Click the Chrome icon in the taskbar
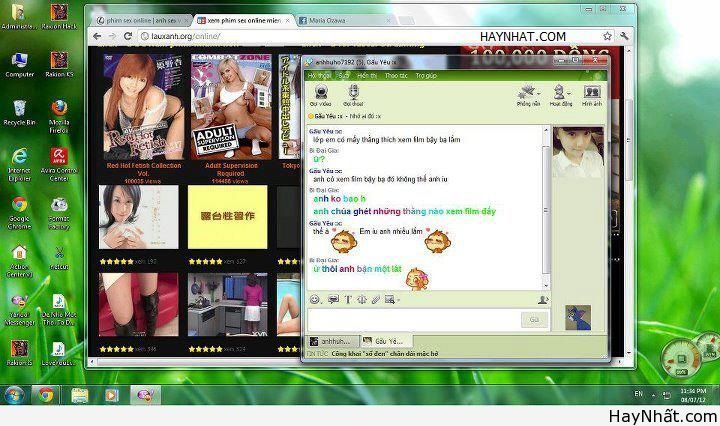The width and height of the screenshot is (720, 426). tap(45, 395)
